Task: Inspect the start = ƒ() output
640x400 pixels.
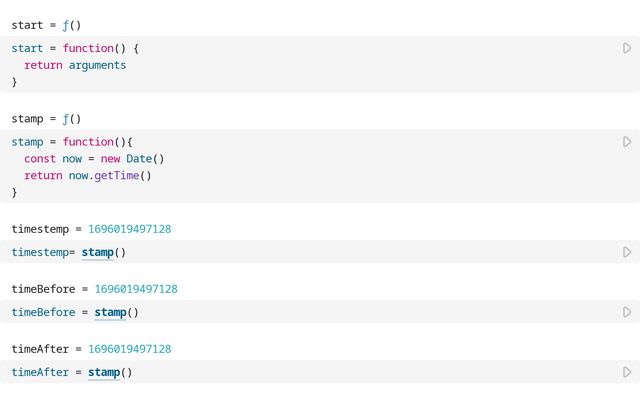Action: (x=46, y=24)
